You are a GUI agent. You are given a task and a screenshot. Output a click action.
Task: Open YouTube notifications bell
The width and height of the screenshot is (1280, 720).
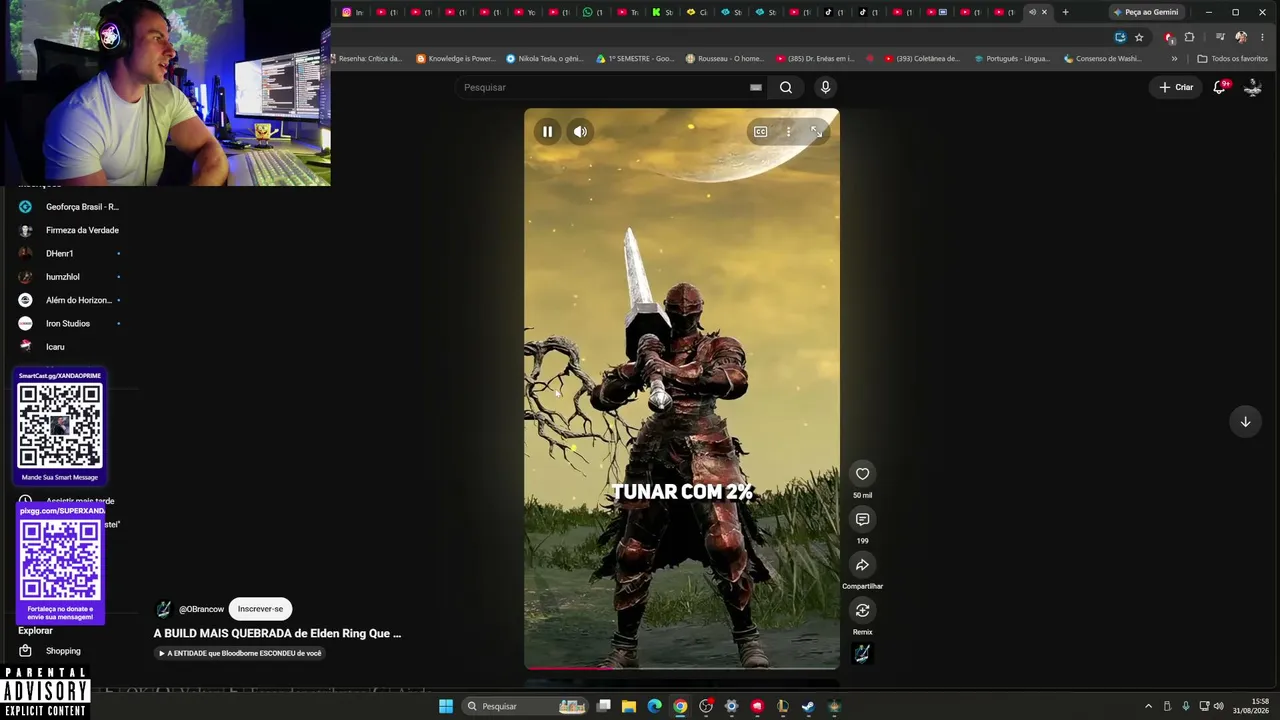[x=1219, y=87]
